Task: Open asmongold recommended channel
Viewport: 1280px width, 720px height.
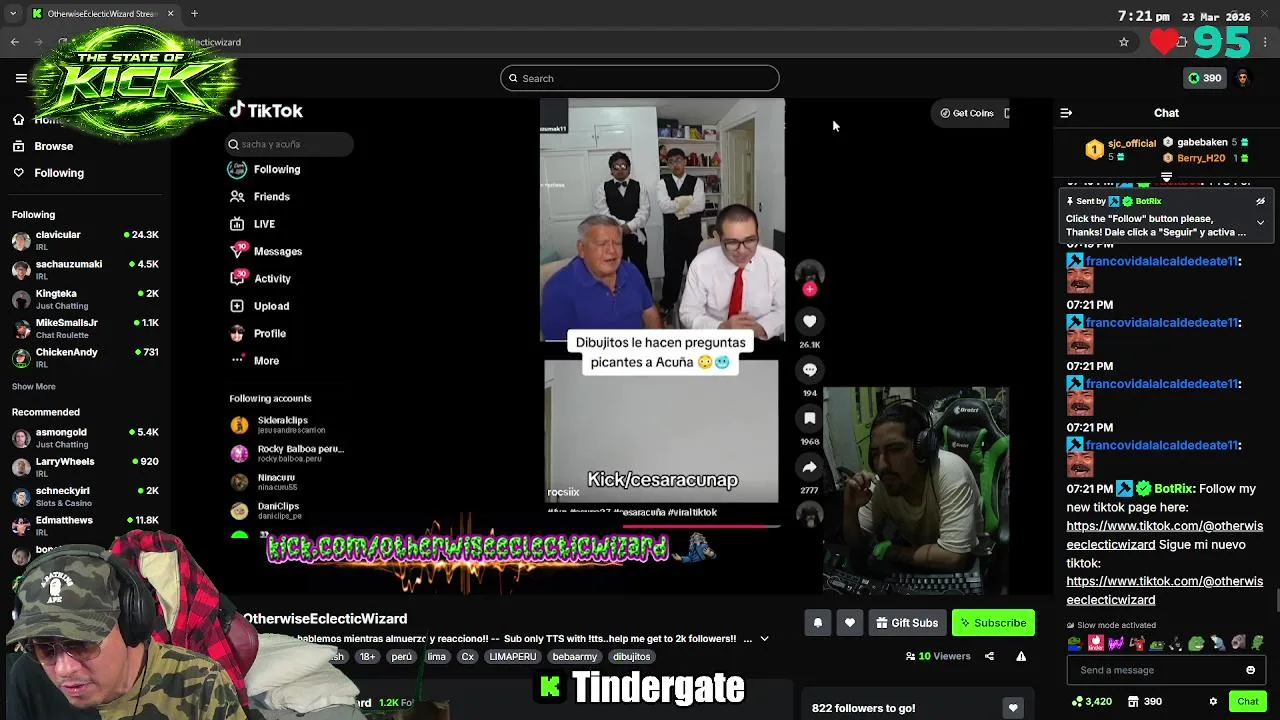Action: pos(85,437)
